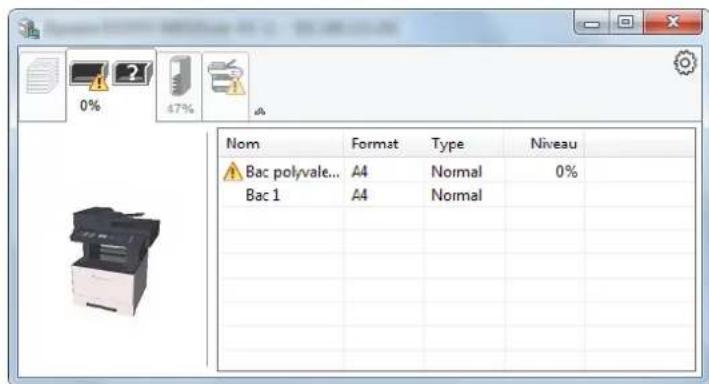The image size is (709, 384).
Task: Open the print job status tab
Action: pyautogui.click(x=42, y=85)
